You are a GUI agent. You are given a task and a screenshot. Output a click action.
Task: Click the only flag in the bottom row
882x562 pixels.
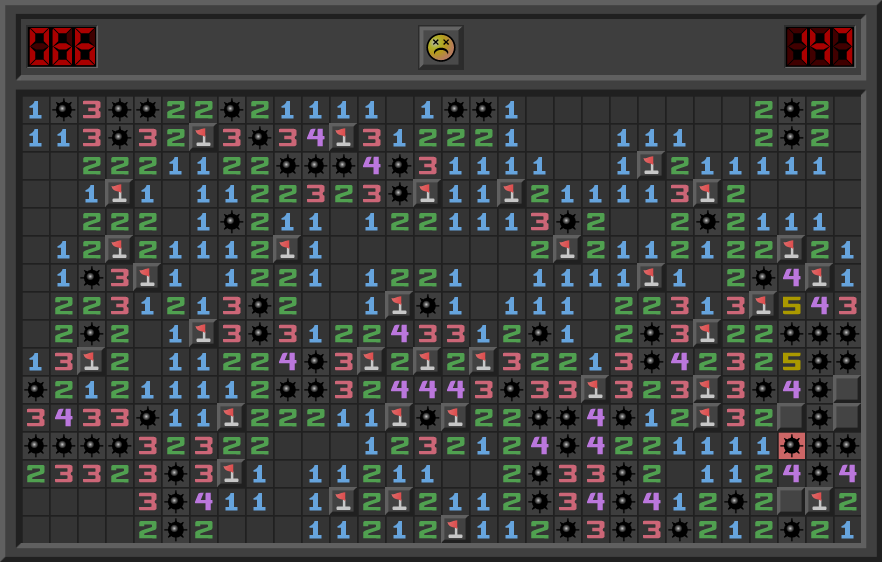coord(456,529)
